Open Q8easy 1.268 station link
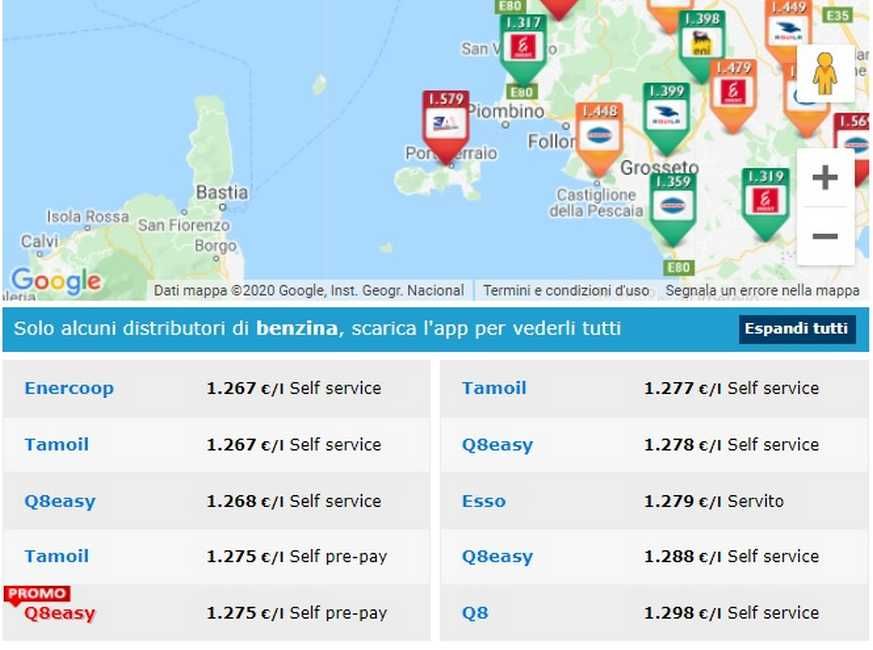Viewport: 873px width, 650px height. tap(60, 501)
